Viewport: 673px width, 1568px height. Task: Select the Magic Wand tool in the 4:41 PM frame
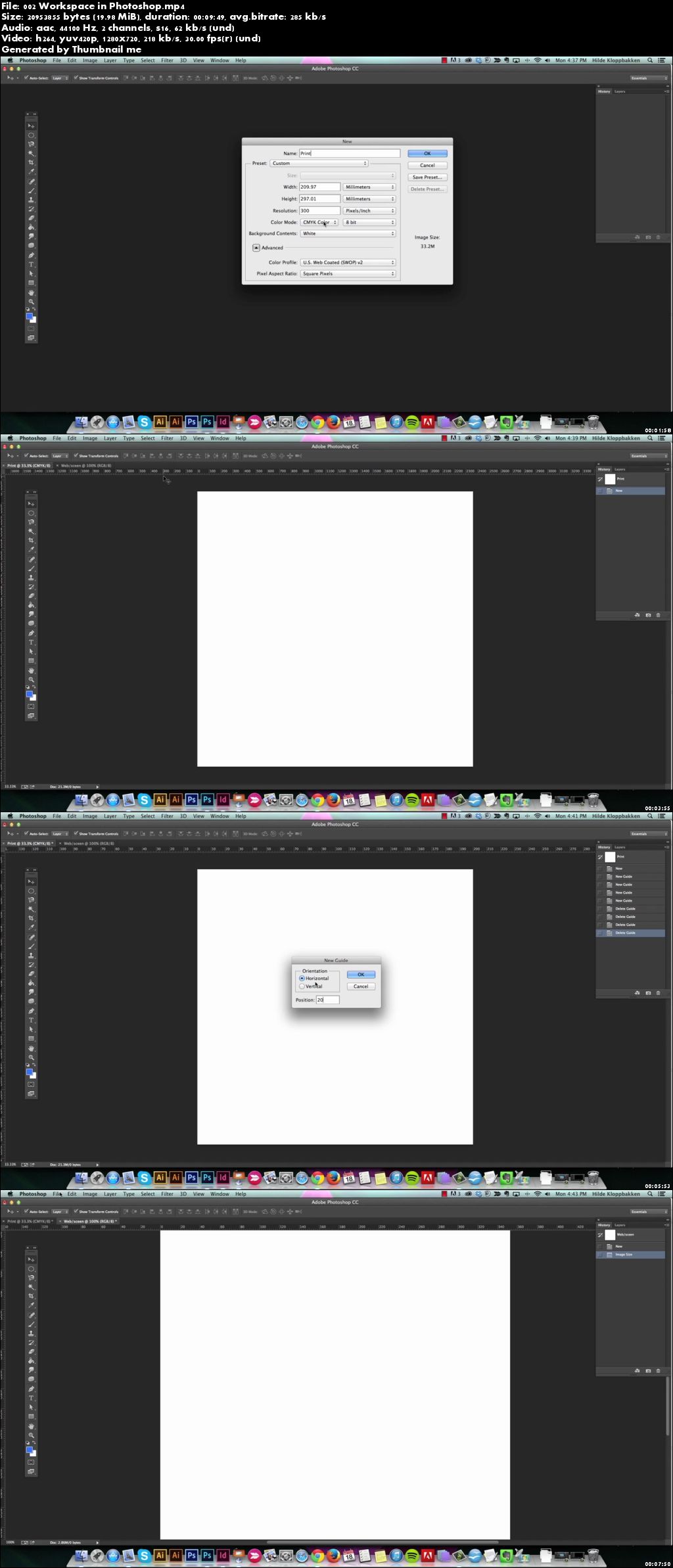(31, 909)
